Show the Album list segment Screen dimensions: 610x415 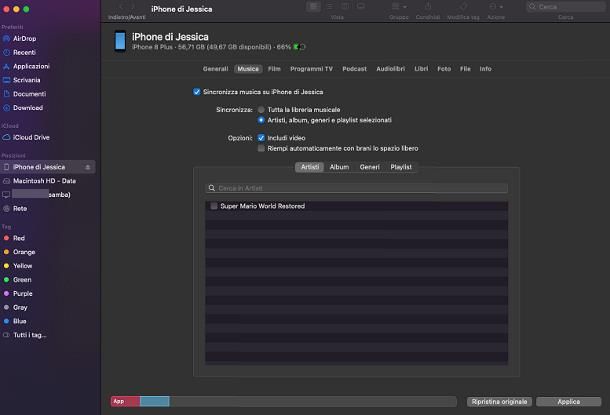339,167
